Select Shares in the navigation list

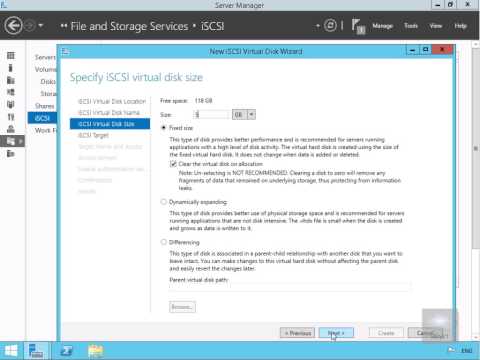click(44, 106)
